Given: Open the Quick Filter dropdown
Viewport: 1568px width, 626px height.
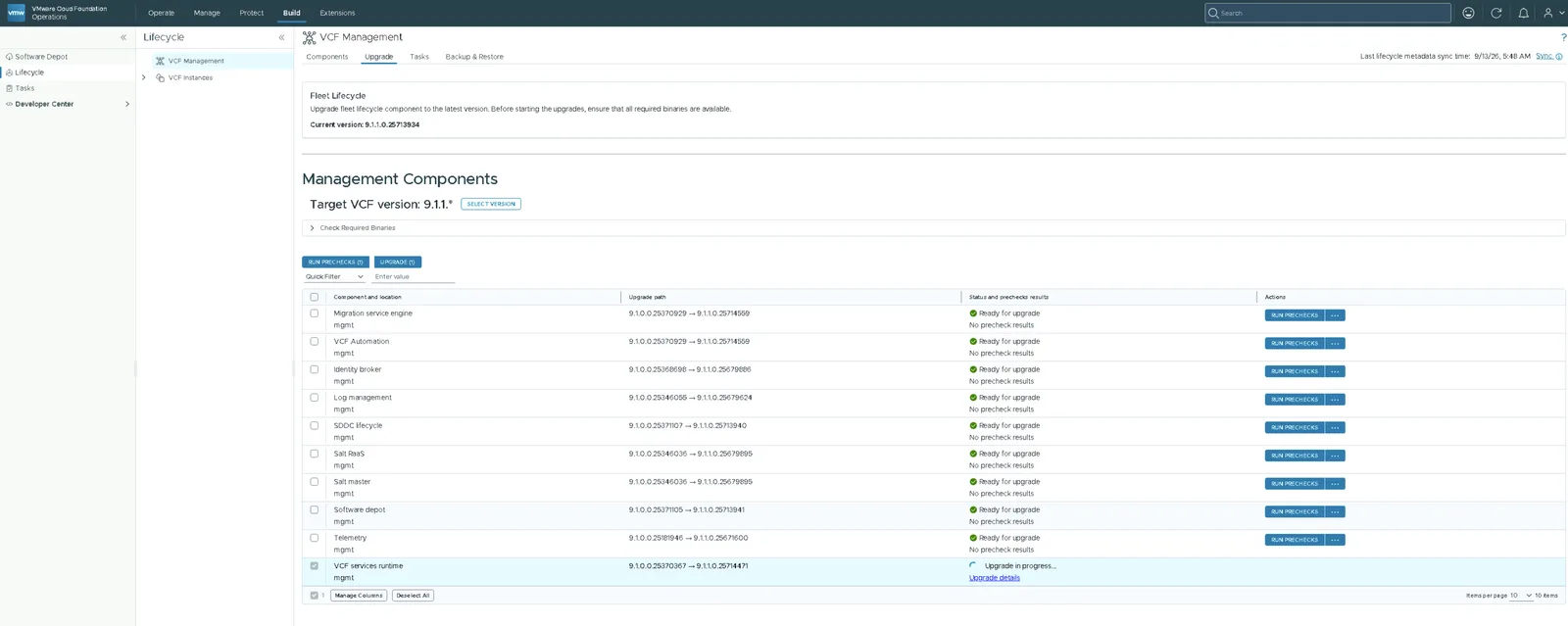Looking at the screenshot, I should pyautogui.click(x=334, y=277).
